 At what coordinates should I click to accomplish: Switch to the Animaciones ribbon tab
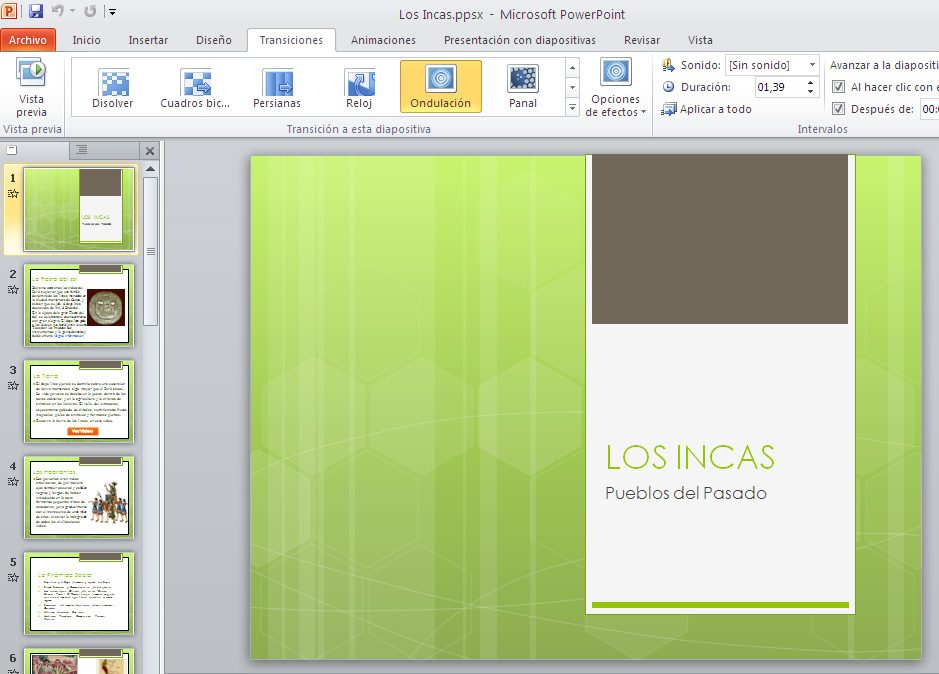click(382, 40)
